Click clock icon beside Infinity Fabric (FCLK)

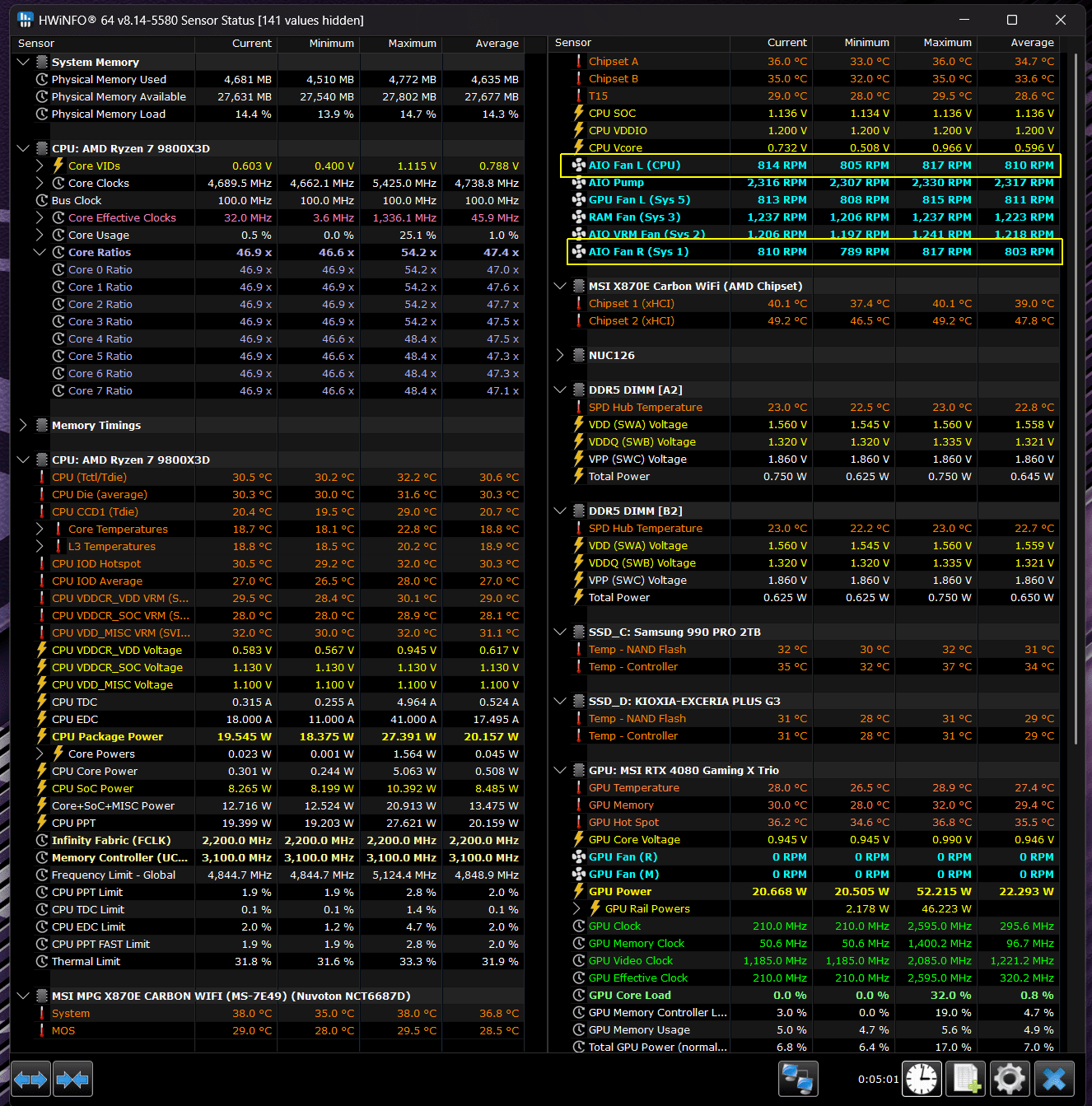[42, 840]
